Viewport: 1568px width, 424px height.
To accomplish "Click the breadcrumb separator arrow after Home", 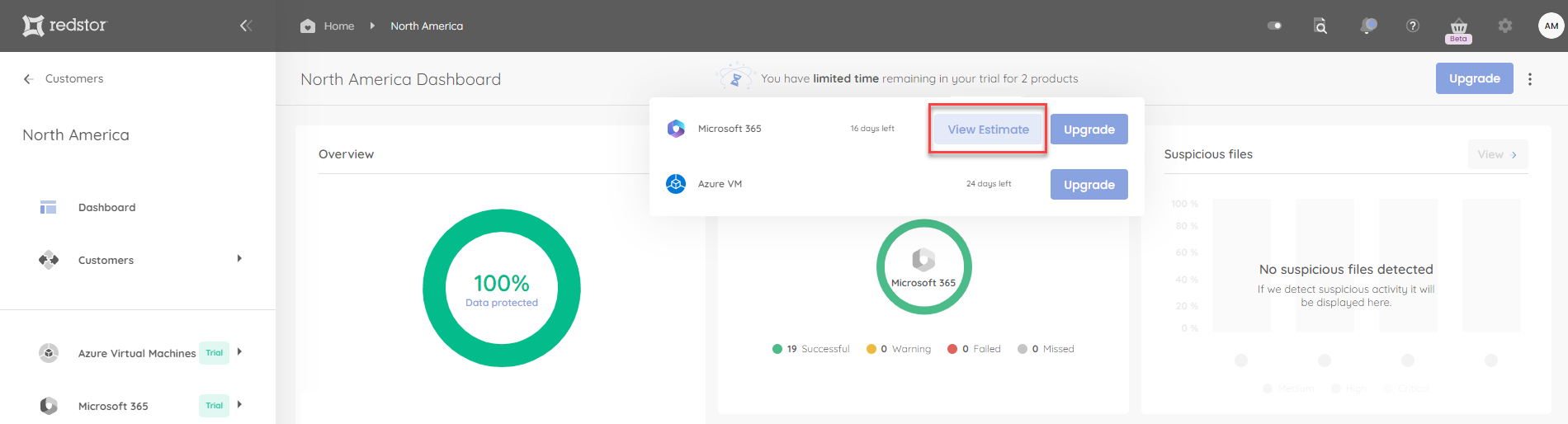I will point(372,26).
